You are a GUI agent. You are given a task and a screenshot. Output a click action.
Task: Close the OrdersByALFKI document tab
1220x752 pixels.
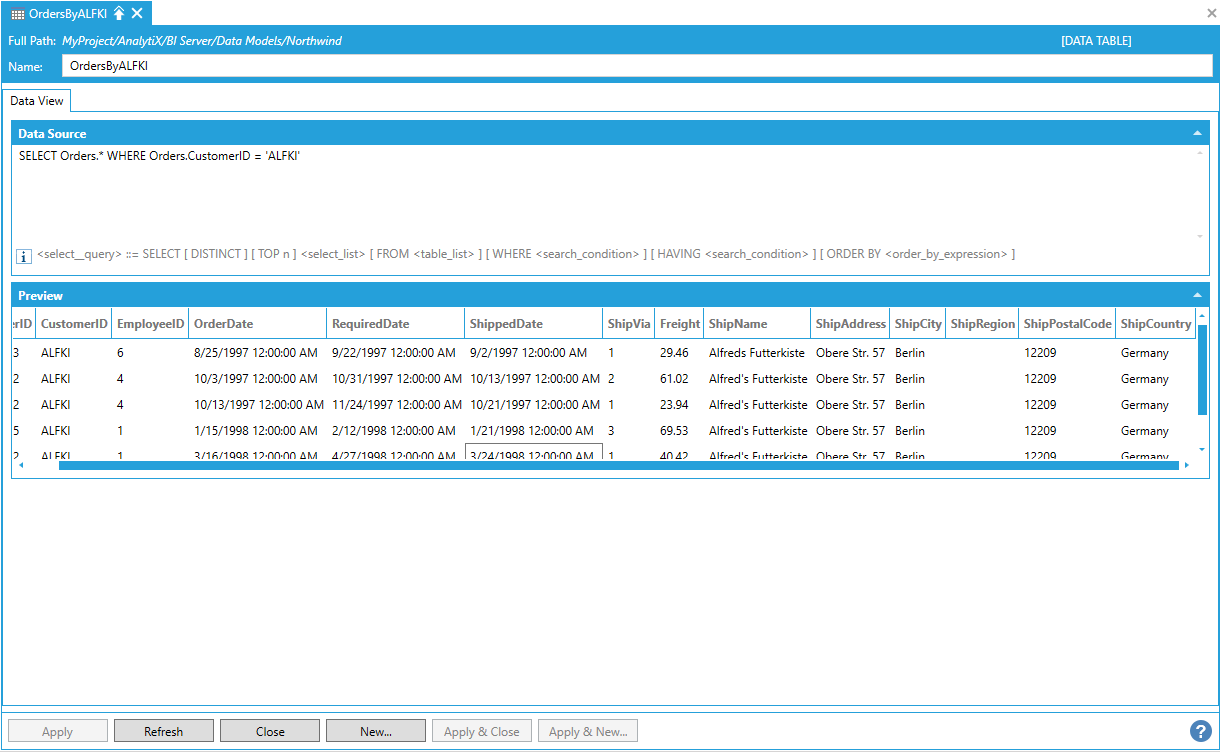[137, 13]
